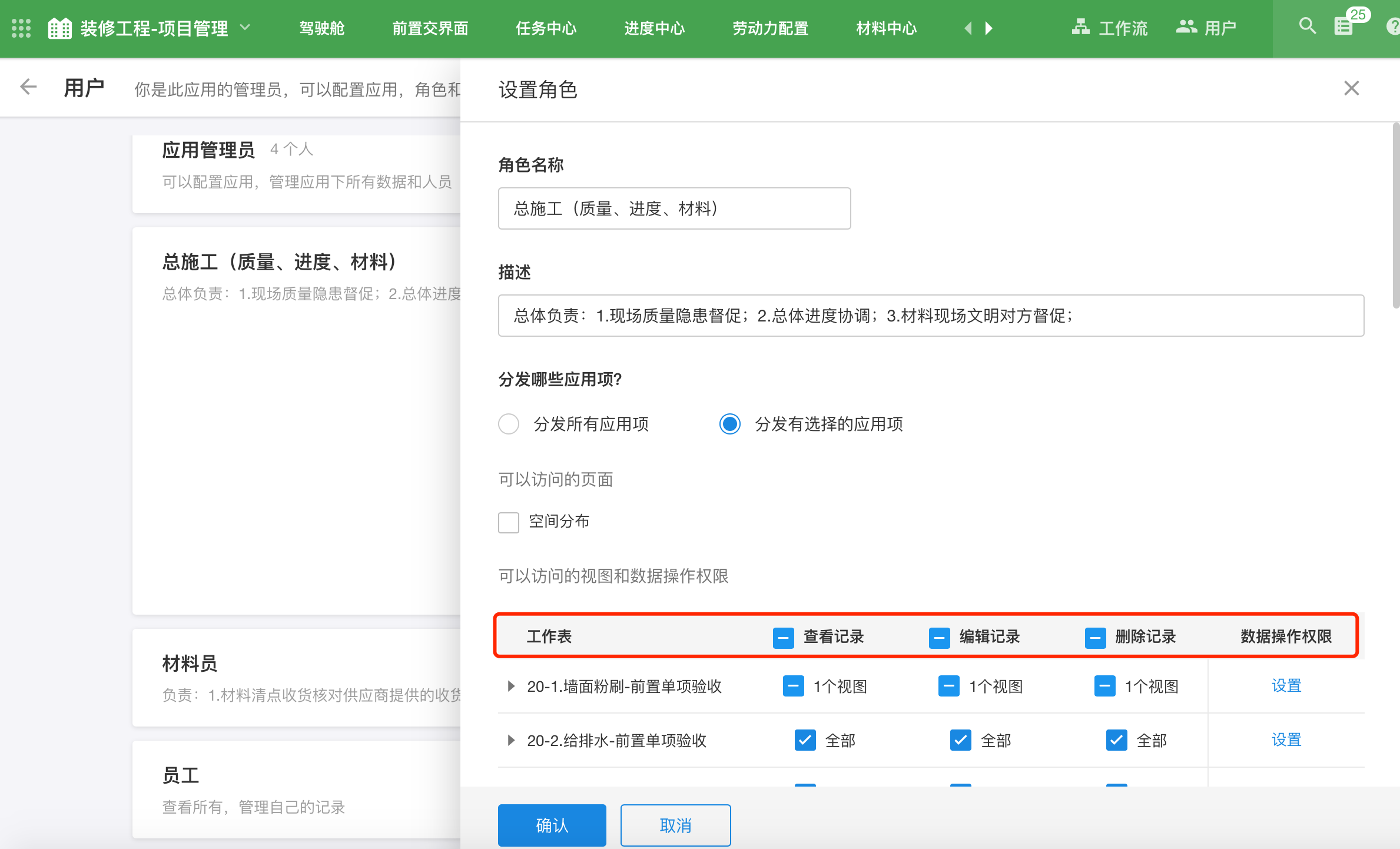
Task: Open the app grid launcher icon
Action: click(21, 28)
